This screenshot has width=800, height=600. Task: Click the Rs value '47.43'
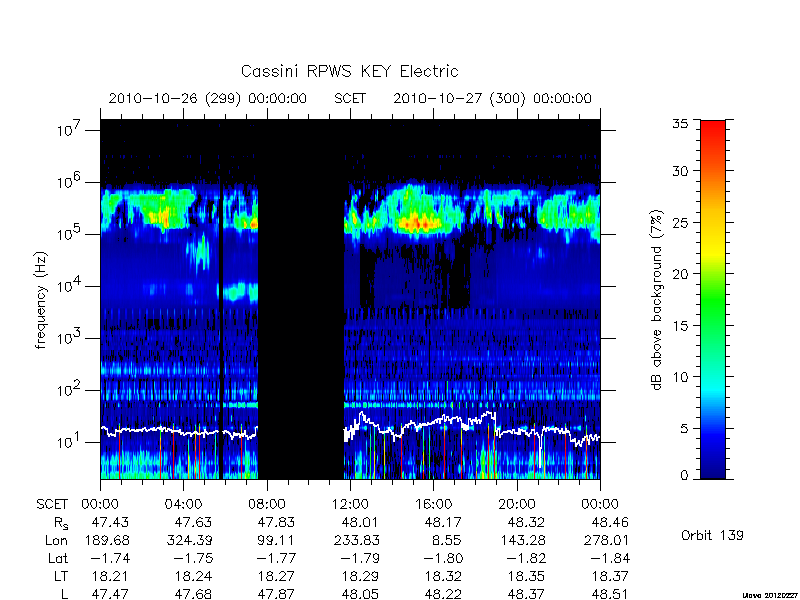tap(110, 522)
